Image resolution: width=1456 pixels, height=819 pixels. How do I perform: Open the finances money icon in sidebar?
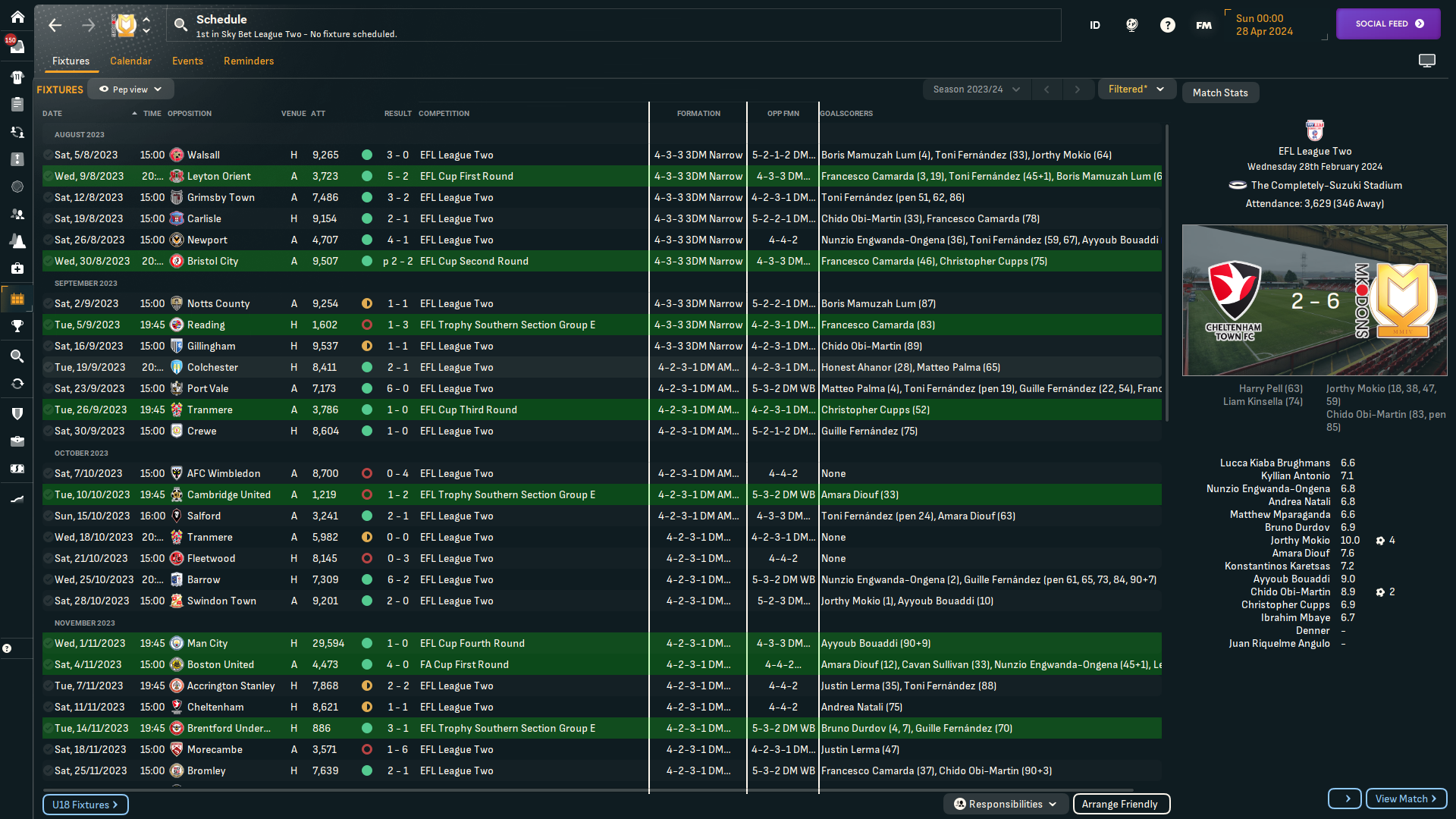coord(17,469)
